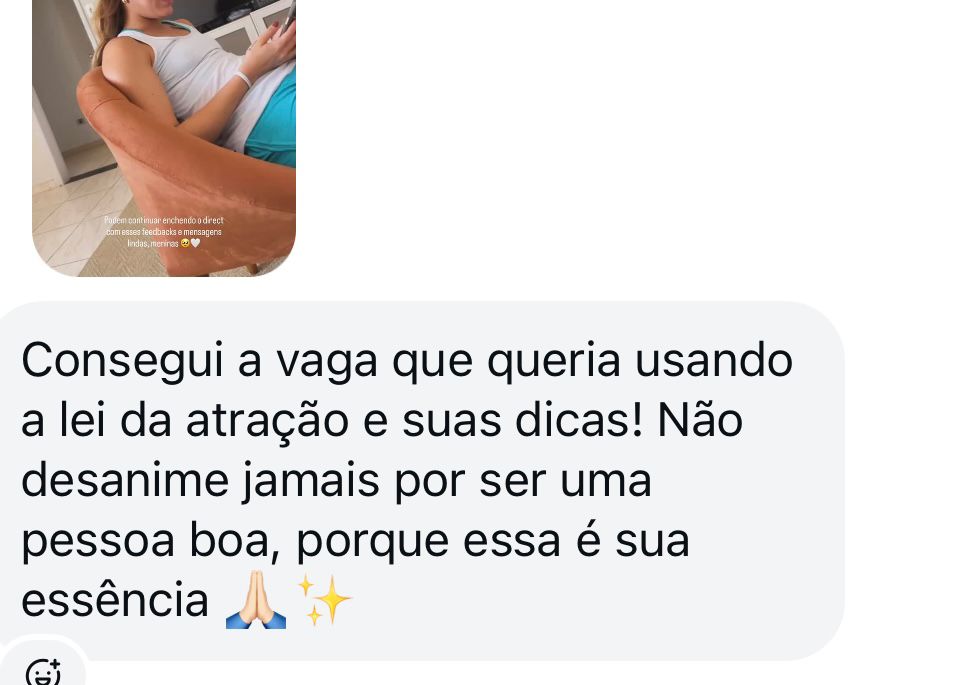Click the word 'usando' in the first line
The width and height of the screenshot is (980, 685).
pos(714,361)
